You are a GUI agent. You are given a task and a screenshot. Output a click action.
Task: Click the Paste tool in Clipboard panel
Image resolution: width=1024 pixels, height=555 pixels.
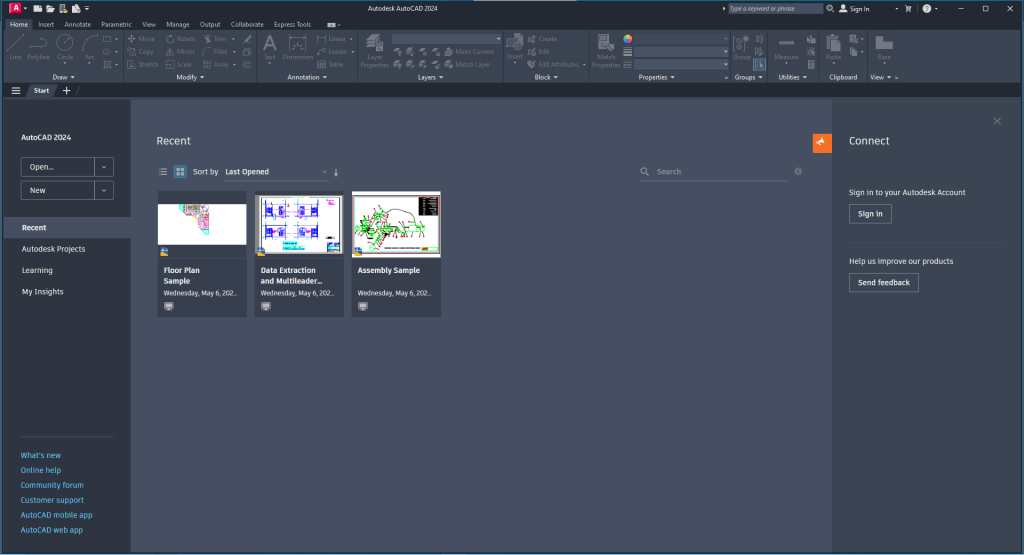pos(833,48)
